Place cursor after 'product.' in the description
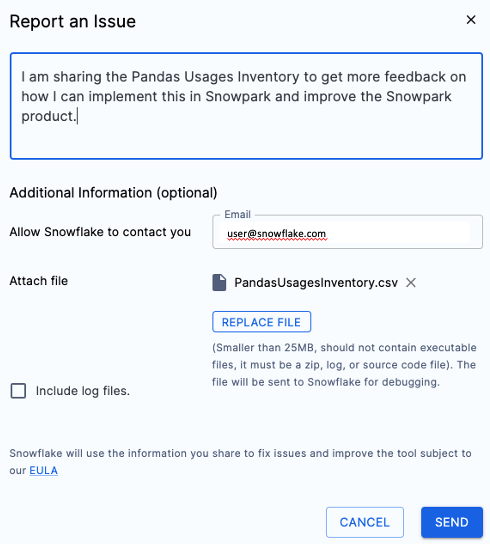The width and height of the screenshot is (490, 544). (77, 116)
